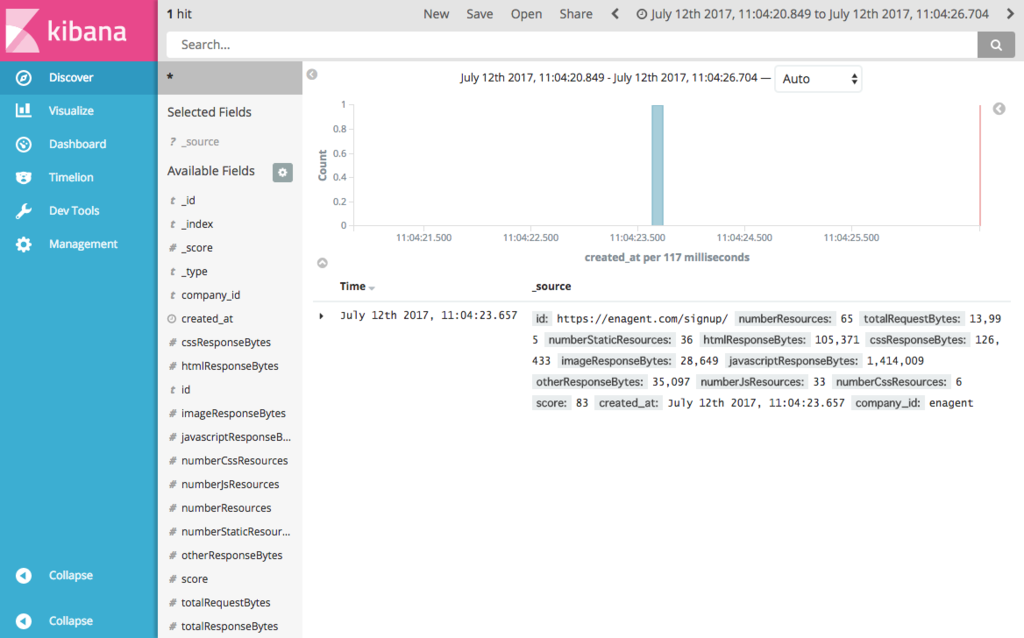The height and width of the screenshot is (638, 1024).
Task: Click bottom Collapse arrow icon
Action: (24, 621)
